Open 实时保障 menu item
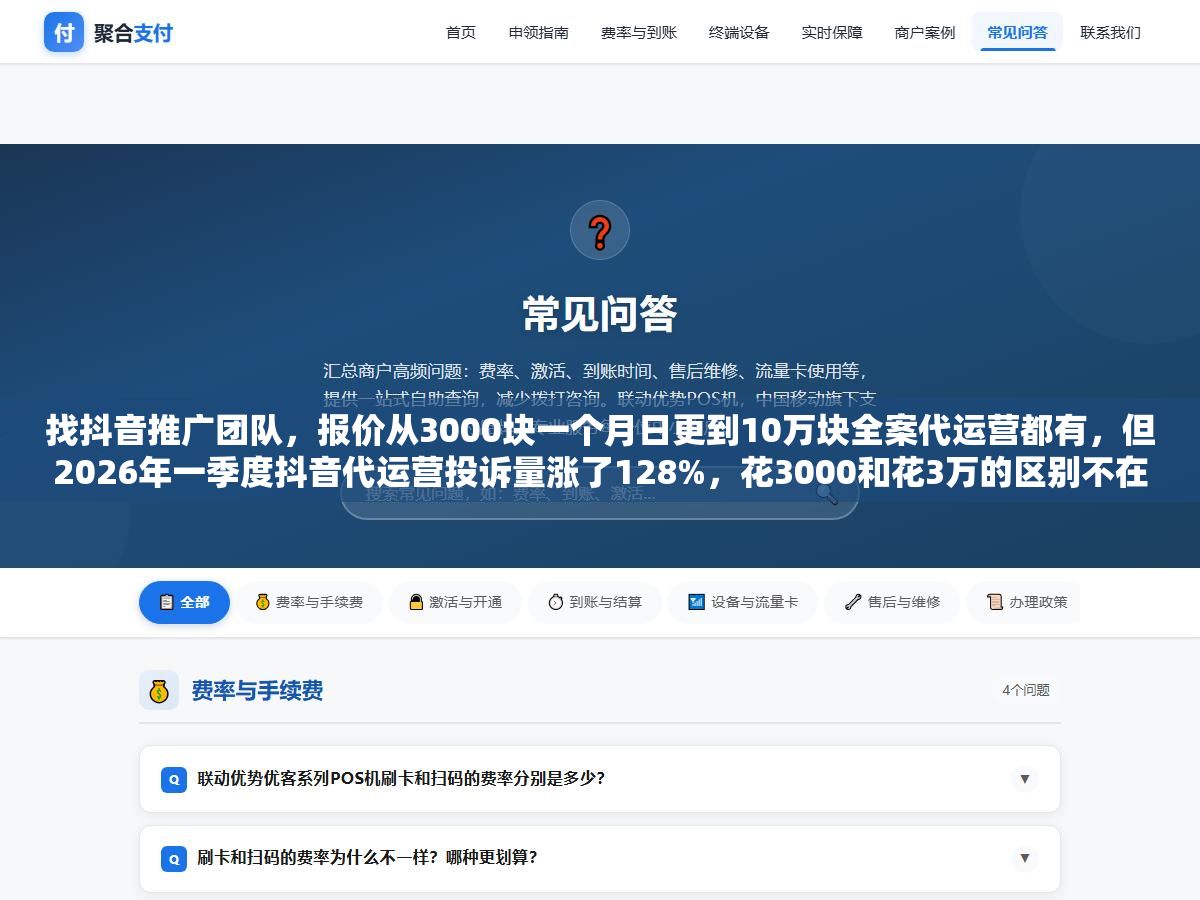 click(832, 32)
